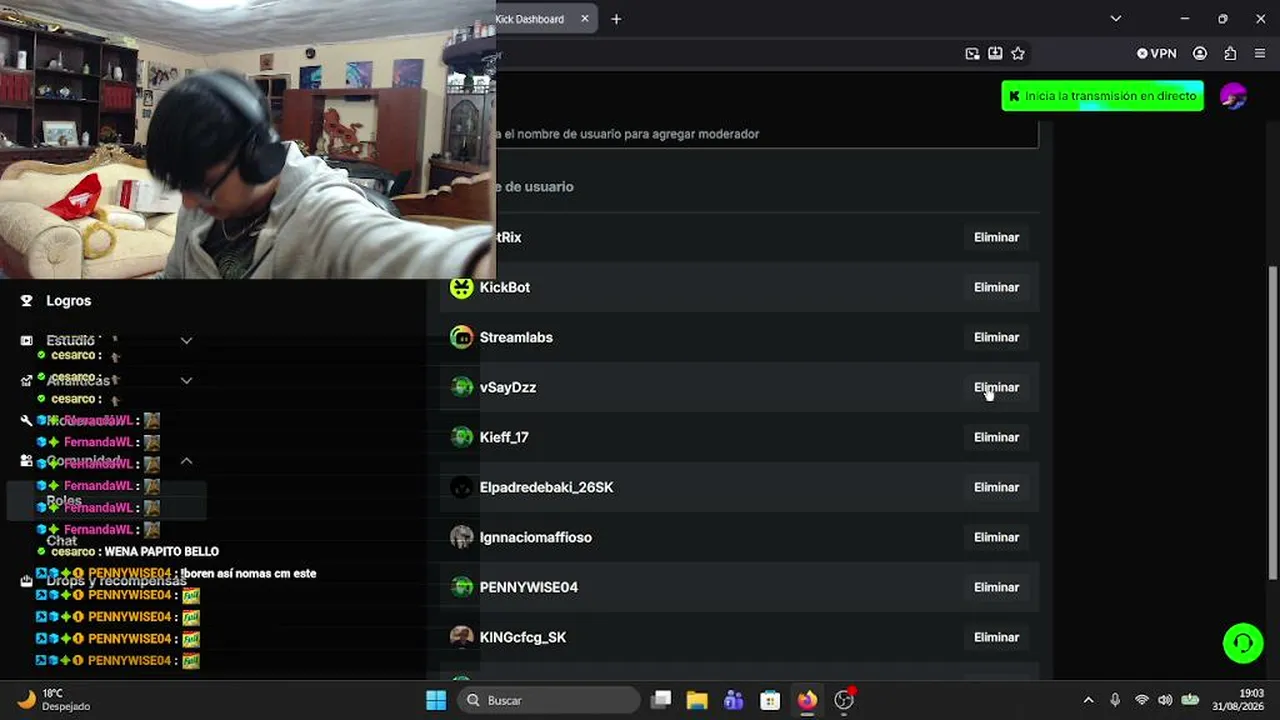This screenshot has width=1280, height=720.
Task: Click the username Ignnaciomaffioso in the list
Action: (x=536, y=537)
